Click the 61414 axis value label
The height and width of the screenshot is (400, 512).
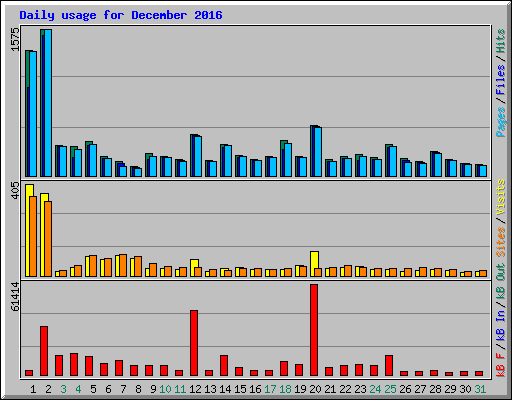click(x=15, y=297)
